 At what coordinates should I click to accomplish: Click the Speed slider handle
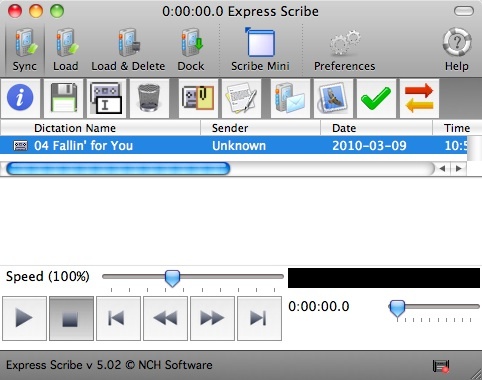[172, 278]
